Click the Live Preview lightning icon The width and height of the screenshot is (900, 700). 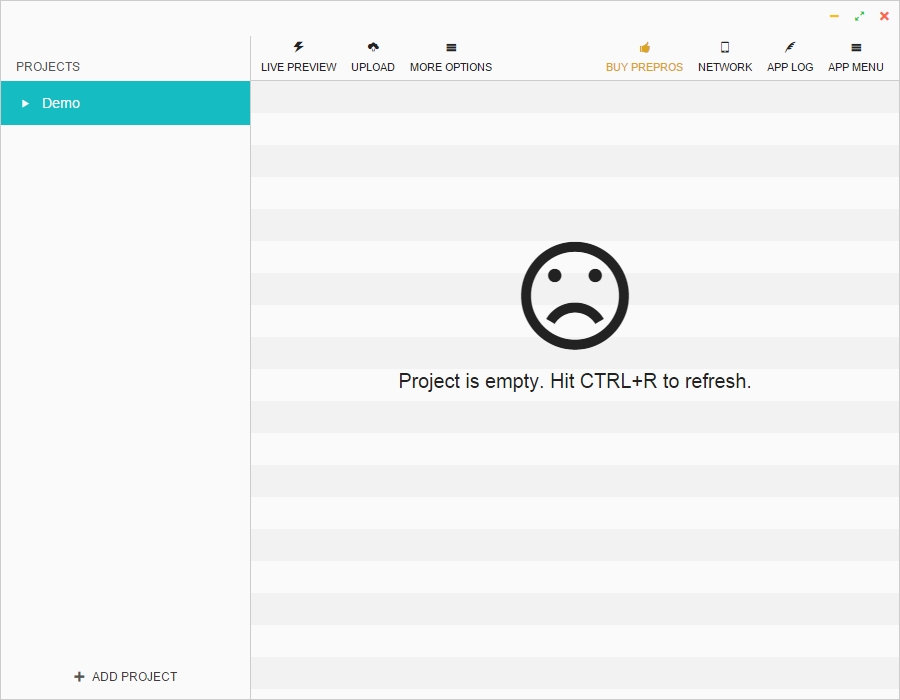pos(298,46)
